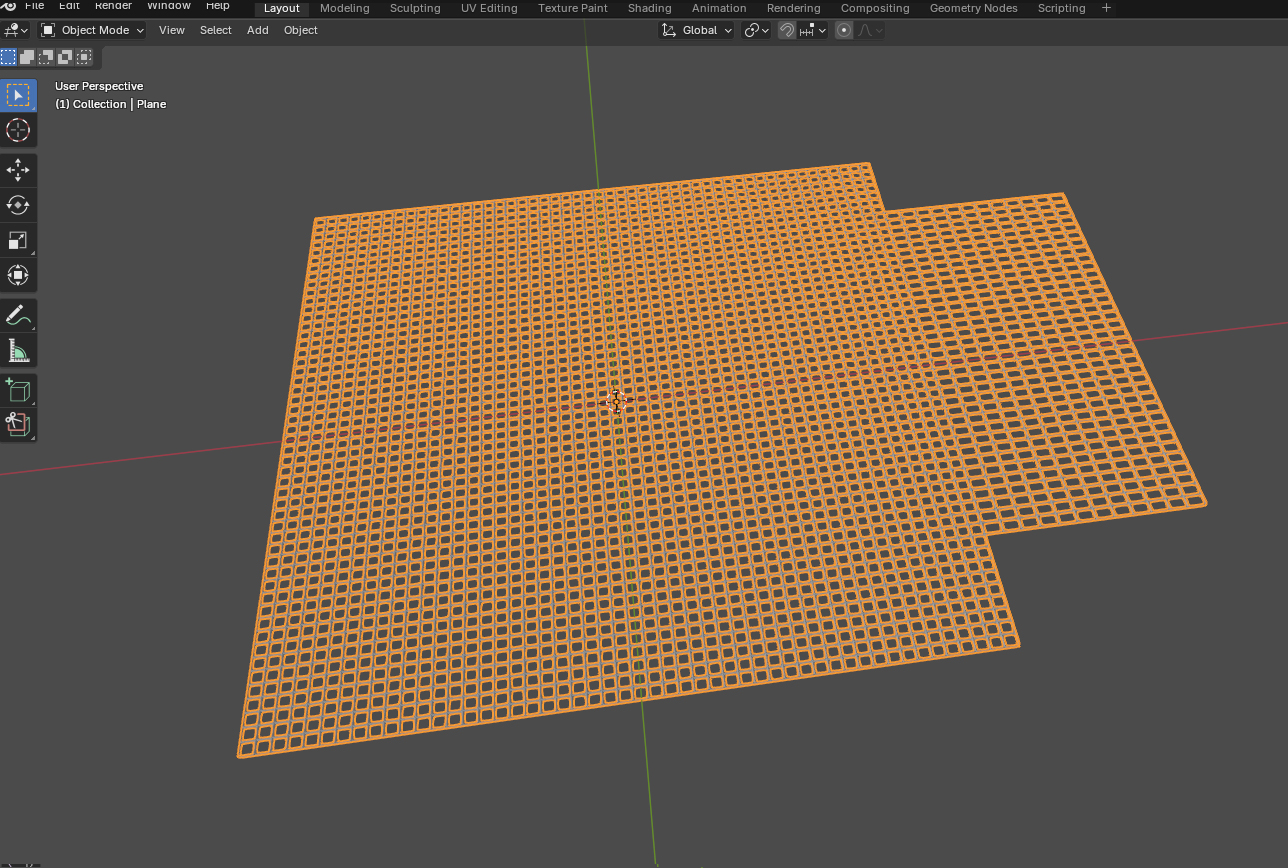1288x868 pixels.
Task: Open the snapping options dropdown
Action: point(813,30)
